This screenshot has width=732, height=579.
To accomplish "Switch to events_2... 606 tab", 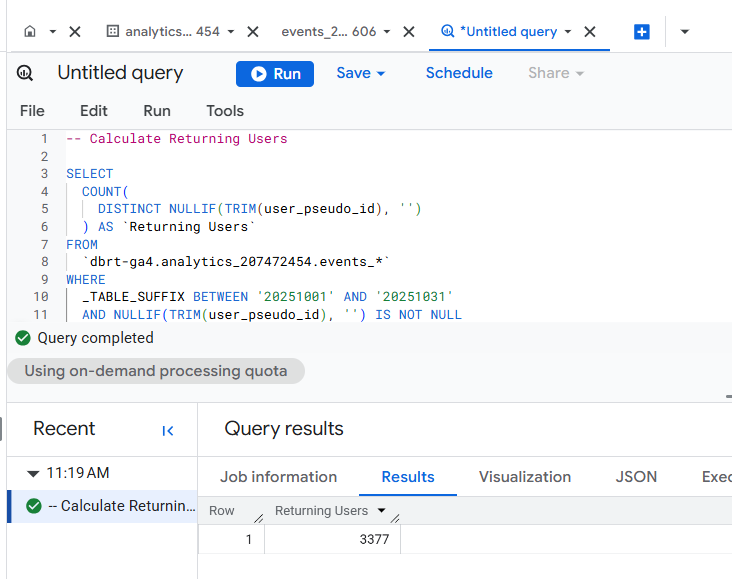I will click(329, 32).
